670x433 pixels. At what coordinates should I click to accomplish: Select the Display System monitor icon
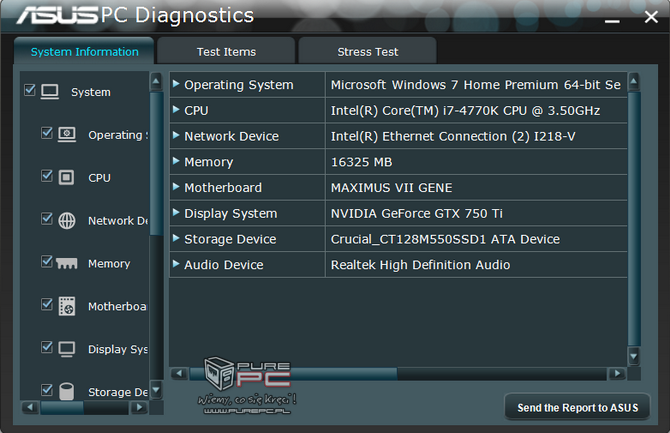[67, 349]
